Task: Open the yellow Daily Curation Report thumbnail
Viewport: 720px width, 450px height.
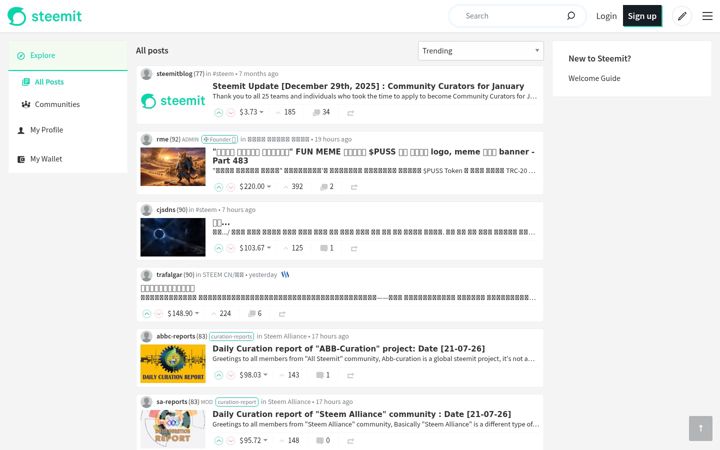Action: (173, 364)
